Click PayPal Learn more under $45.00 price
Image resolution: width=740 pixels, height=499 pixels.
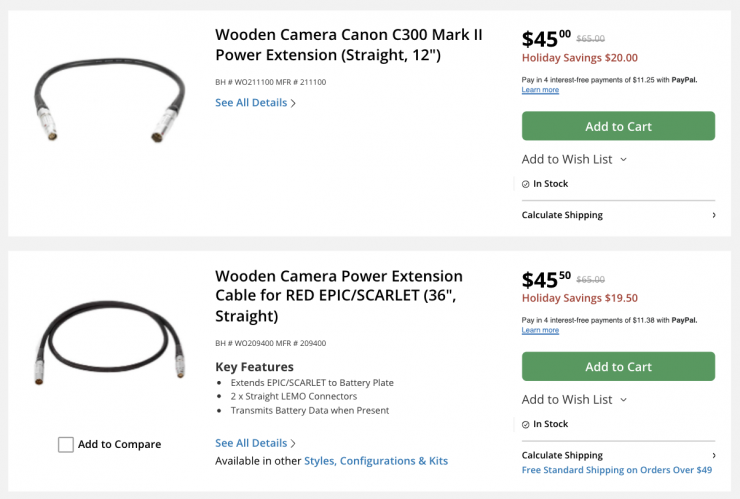click(x=540, y=90)
